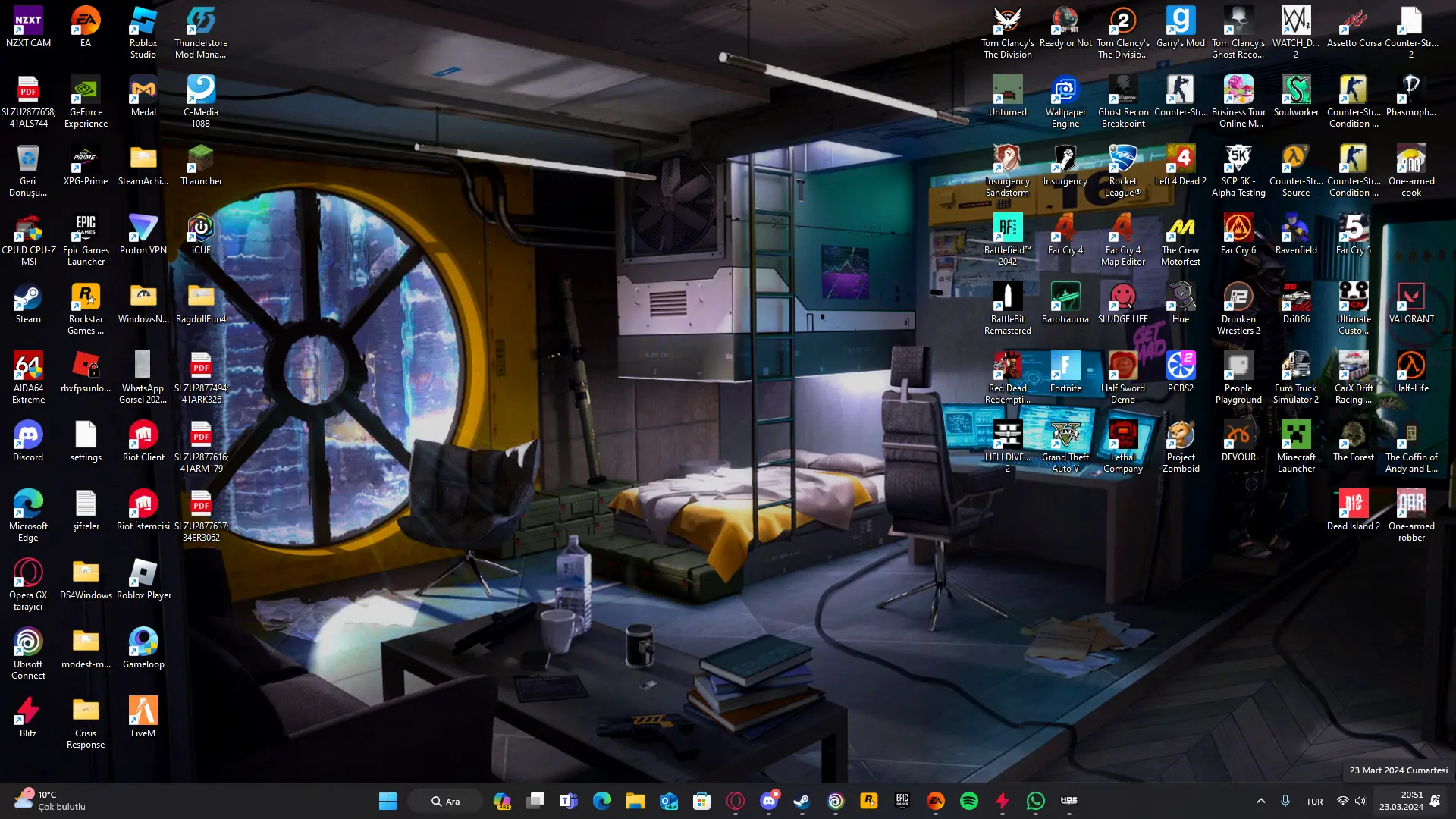Open Dead Island 2 shortcut

[x=1354, y=511]
